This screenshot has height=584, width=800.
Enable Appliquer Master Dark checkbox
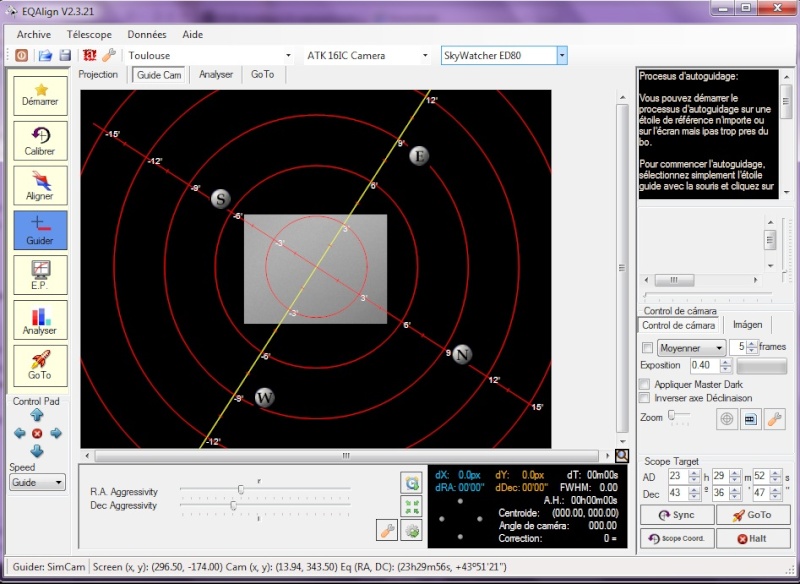point(645,384)
